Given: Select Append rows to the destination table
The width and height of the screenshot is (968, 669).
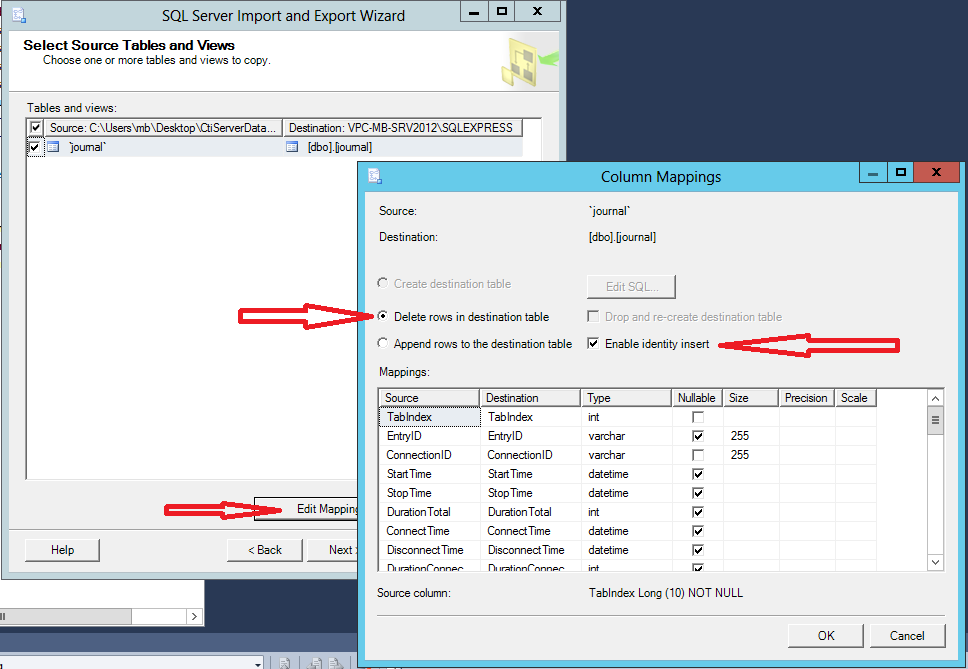Looking at the screenshot, I should click(x=384, y=344).
